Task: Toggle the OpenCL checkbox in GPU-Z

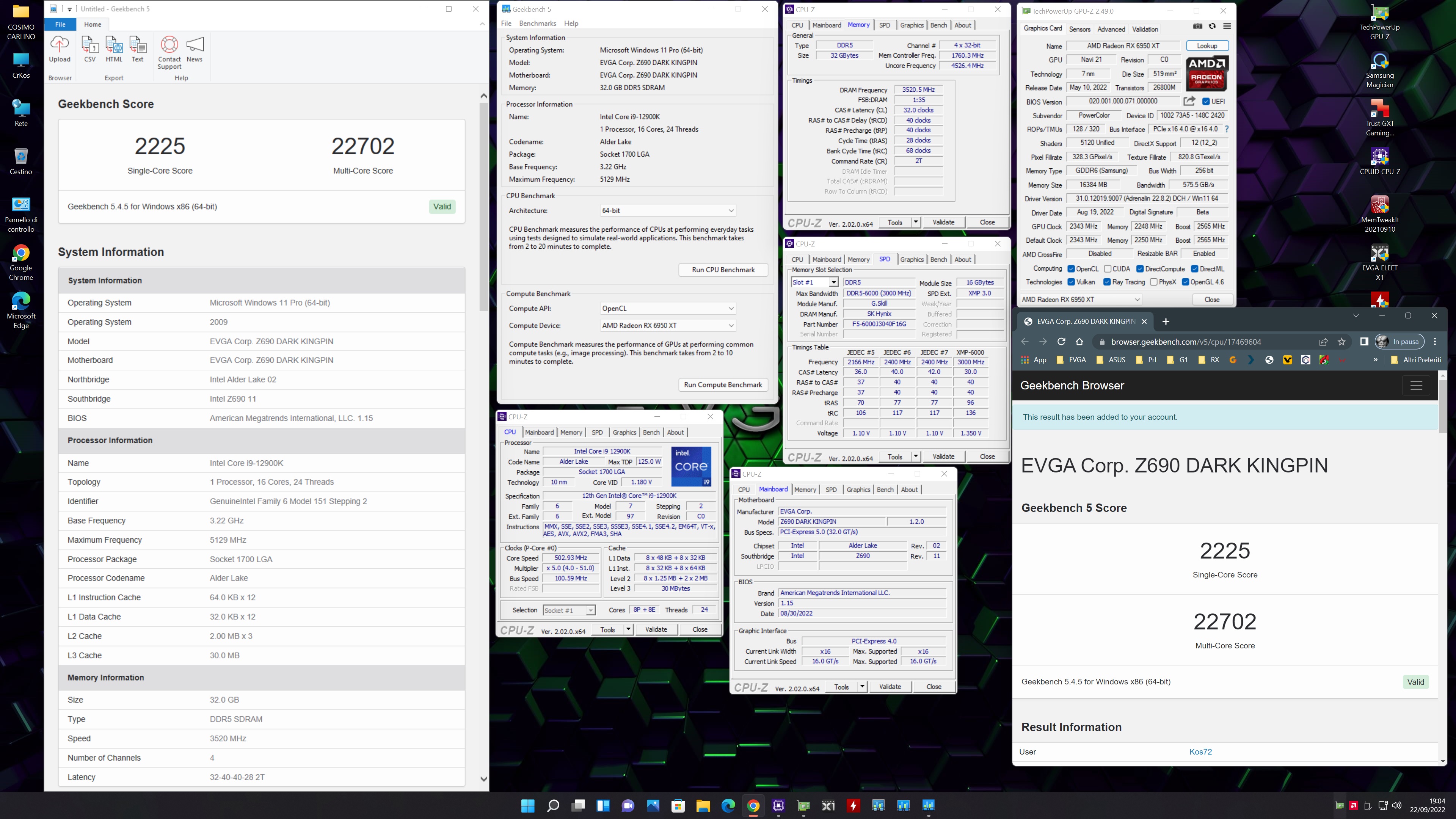Action: pos(1071,269)
